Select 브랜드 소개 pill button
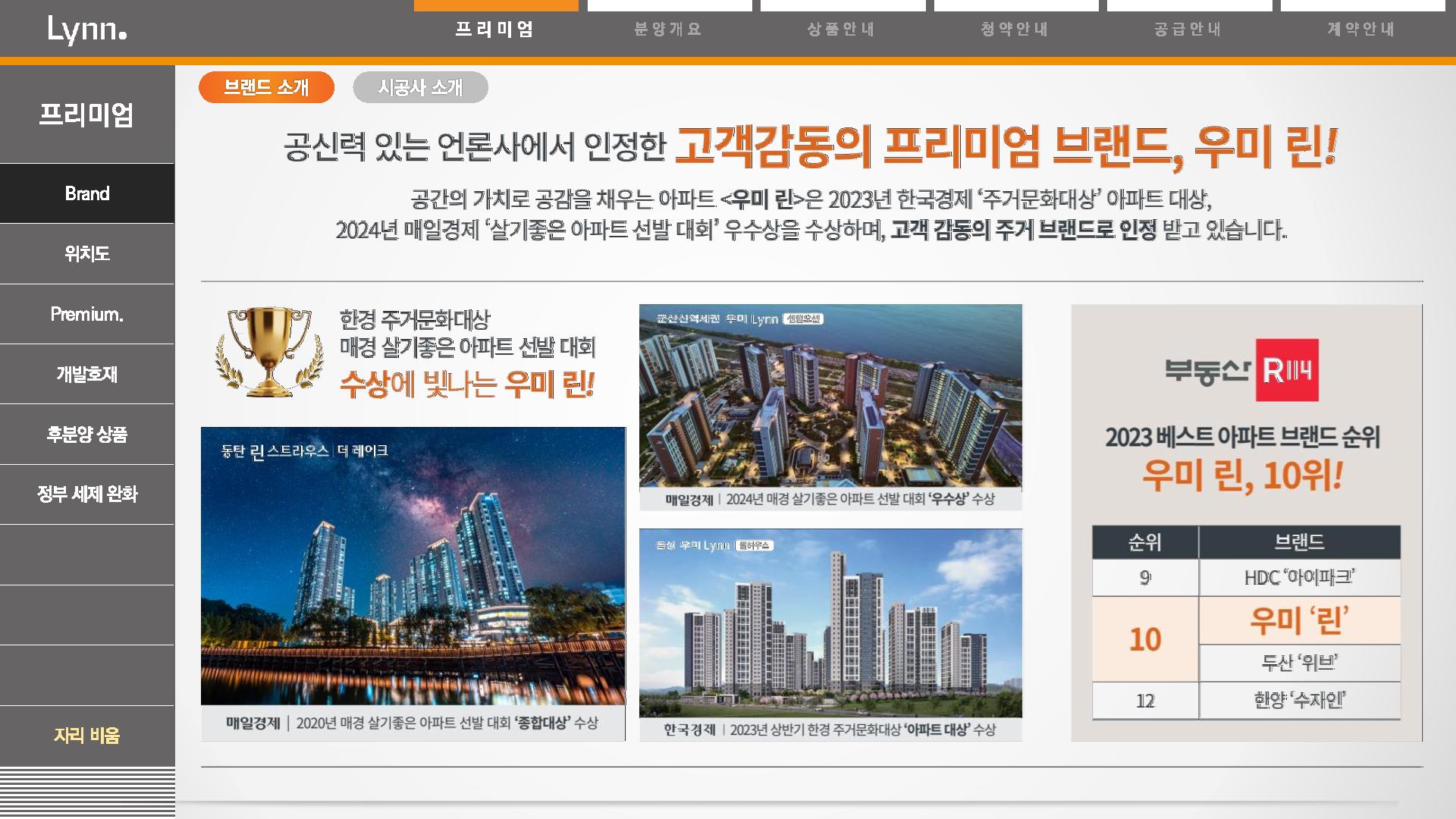The image size is (1456, 819). 266,87
